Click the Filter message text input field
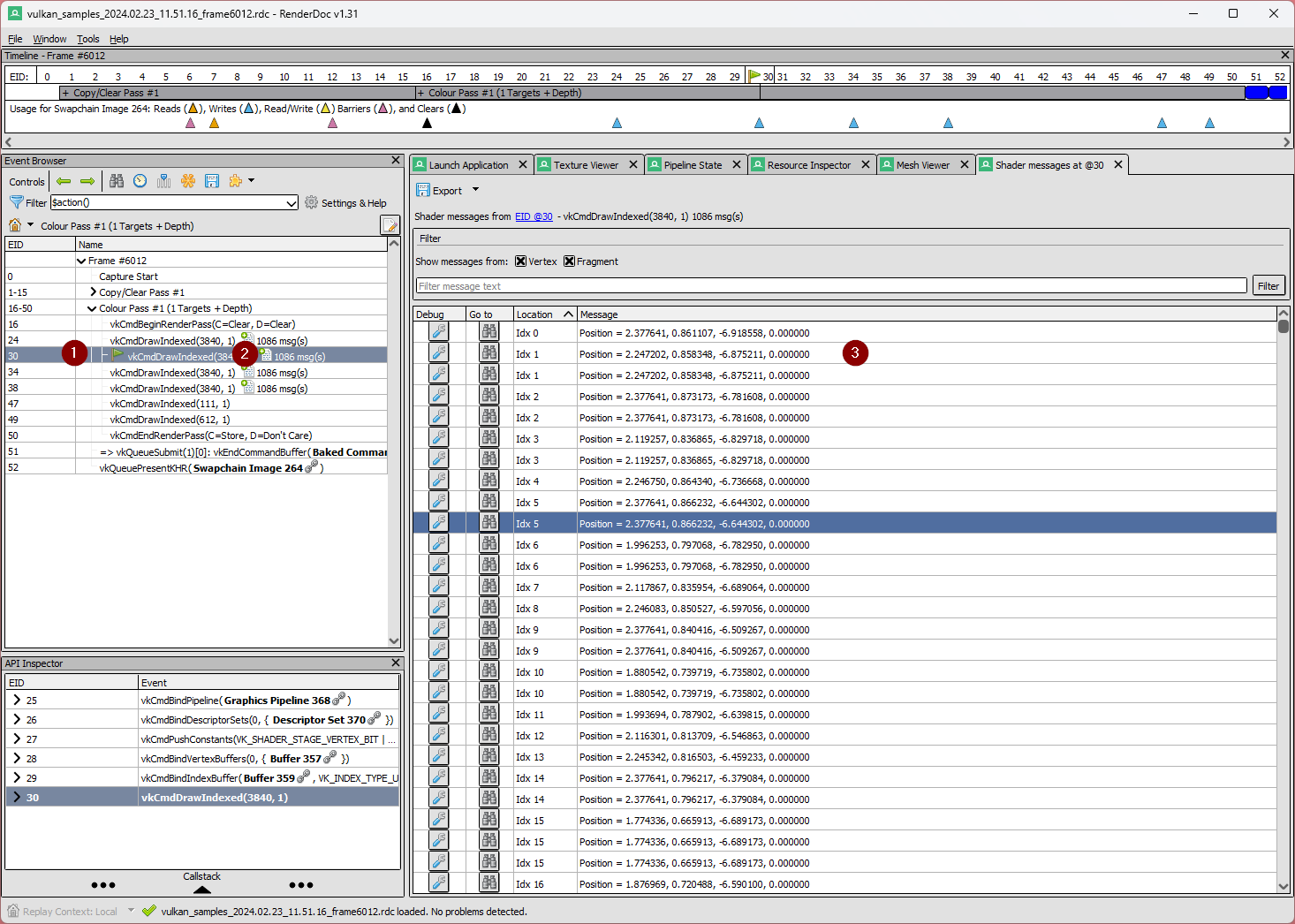The image size is (1295, 924). coord(830,286)
